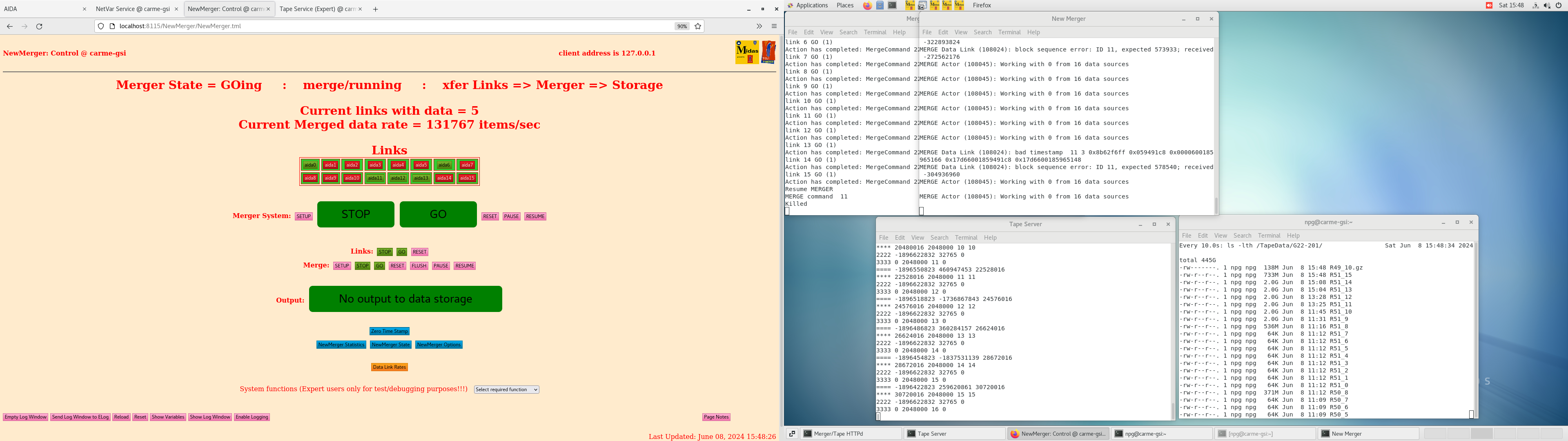The width and height of the screenshot is (1568, 441).
Task: Toggle the aida12 link button
Action: click(398, 178)
